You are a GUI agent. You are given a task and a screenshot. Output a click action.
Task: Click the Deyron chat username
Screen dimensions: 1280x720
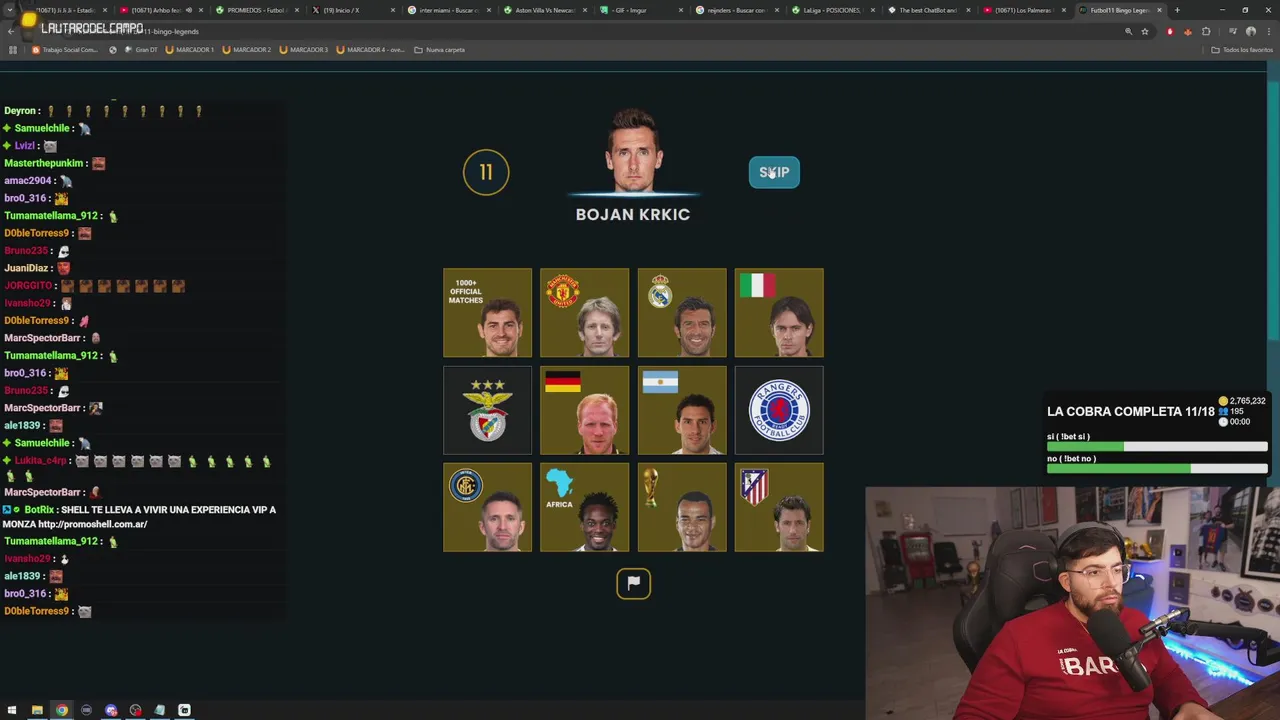[21, 111]
